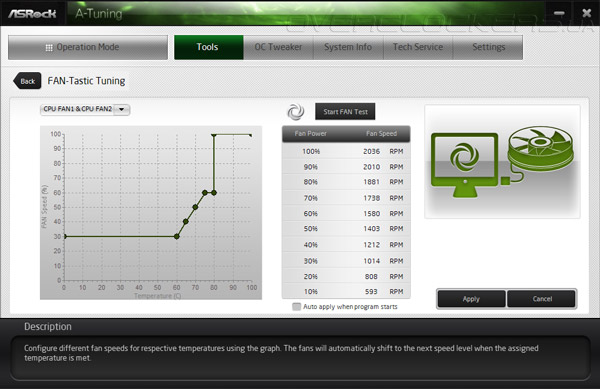Click the fan selector dropdown arrow

coord(122,109)
